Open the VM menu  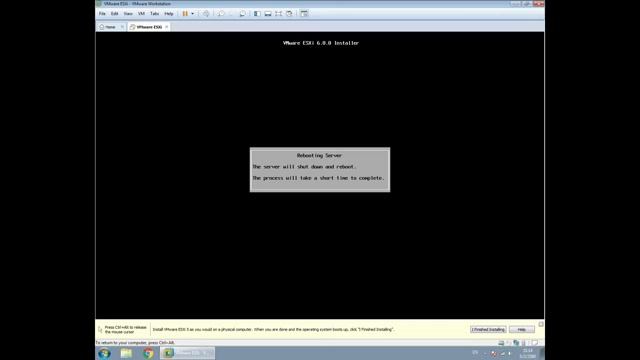[x=141, y=13]
